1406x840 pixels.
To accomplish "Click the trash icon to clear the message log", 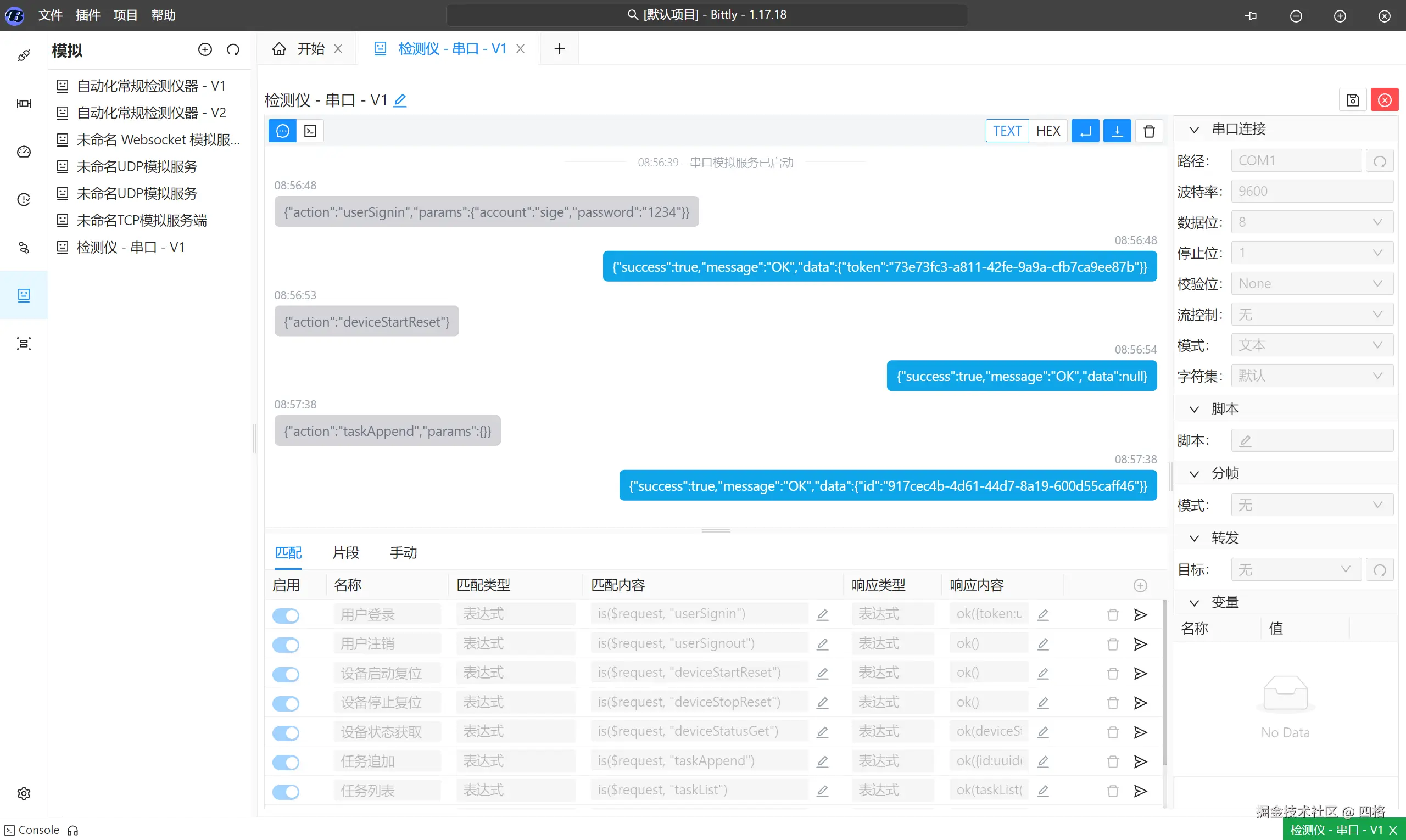I will tap(1148, 131).
